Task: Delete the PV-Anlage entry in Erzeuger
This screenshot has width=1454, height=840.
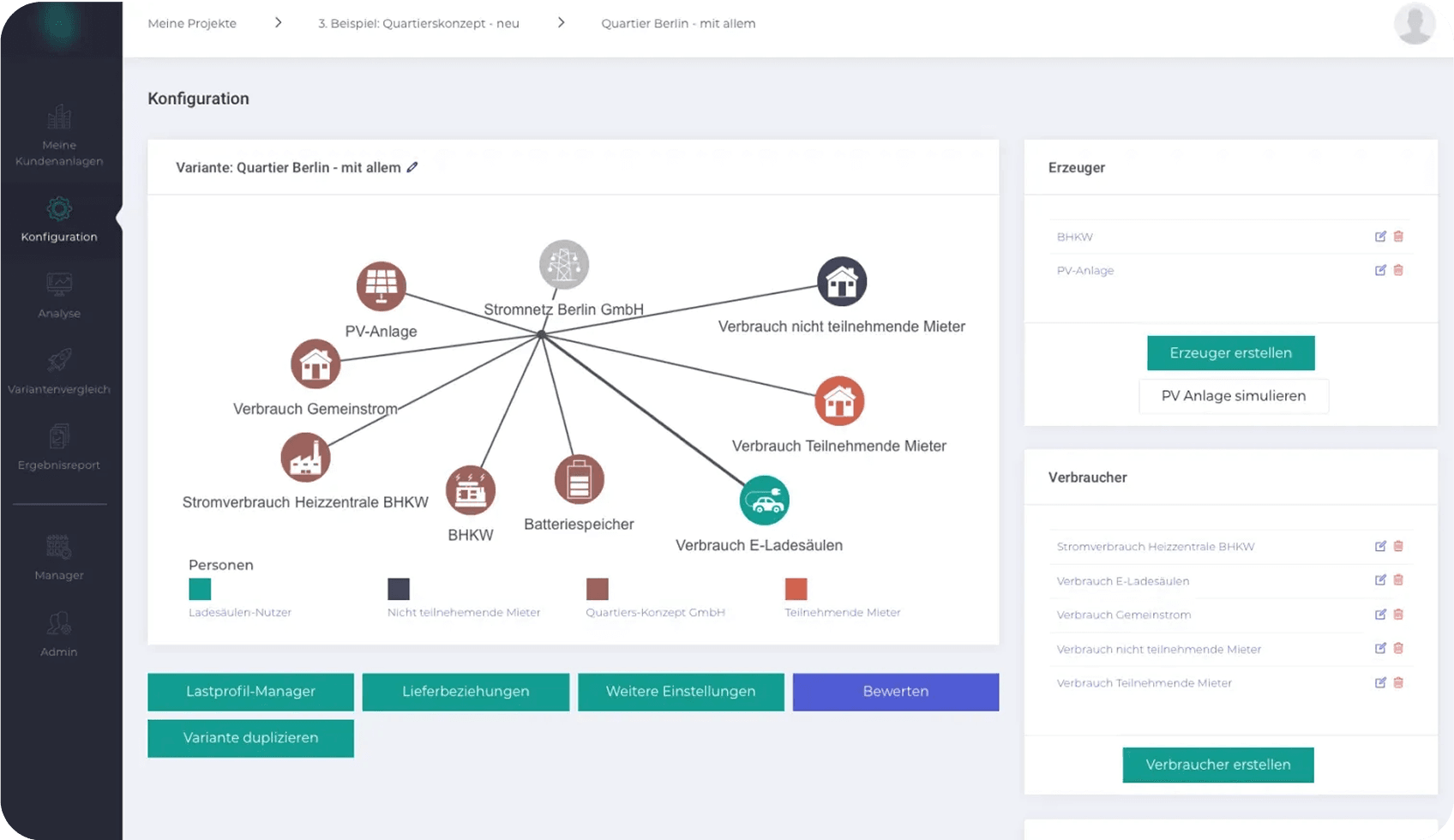Action: point(1398,270)
